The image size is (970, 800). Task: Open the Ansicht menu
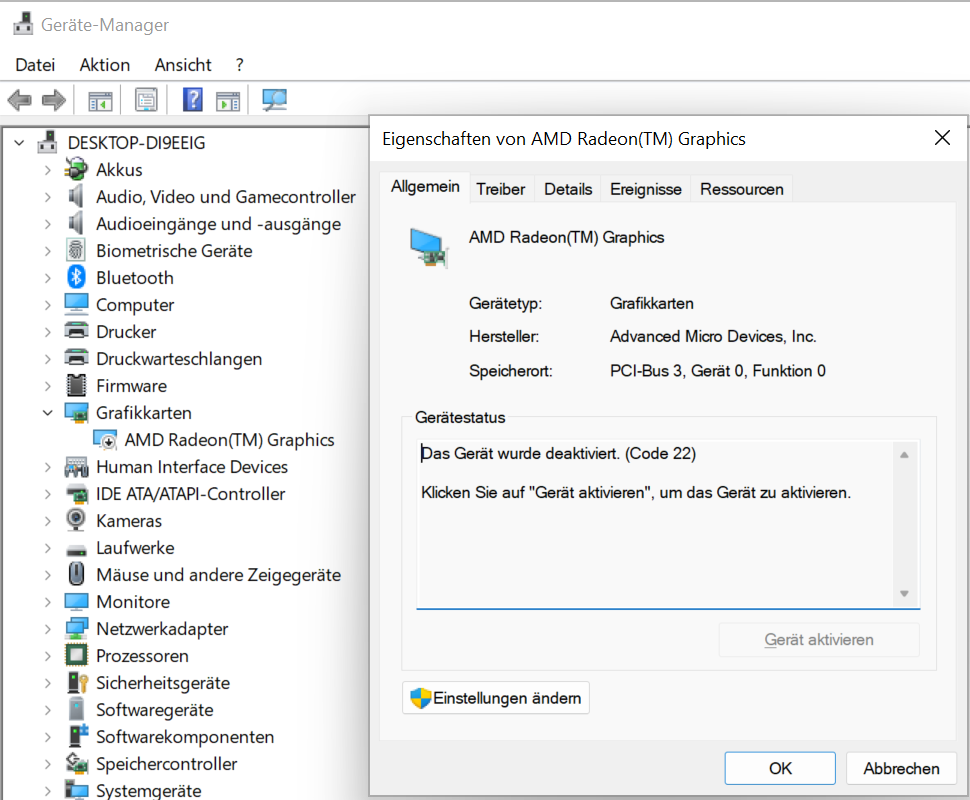(x=183, y=64)
